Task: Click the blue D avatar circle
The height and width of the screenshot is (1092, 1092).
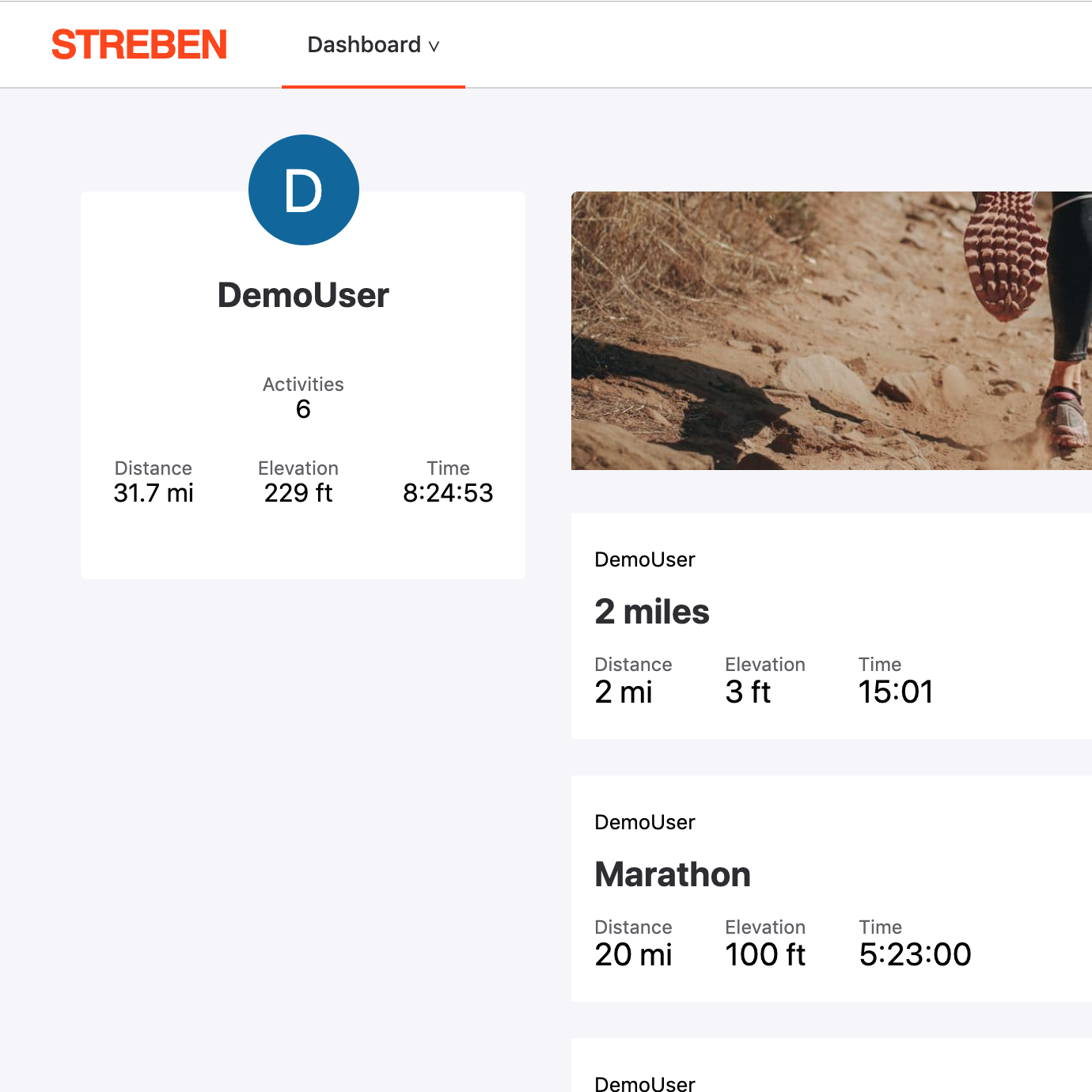Action: (x=304, y=190)
